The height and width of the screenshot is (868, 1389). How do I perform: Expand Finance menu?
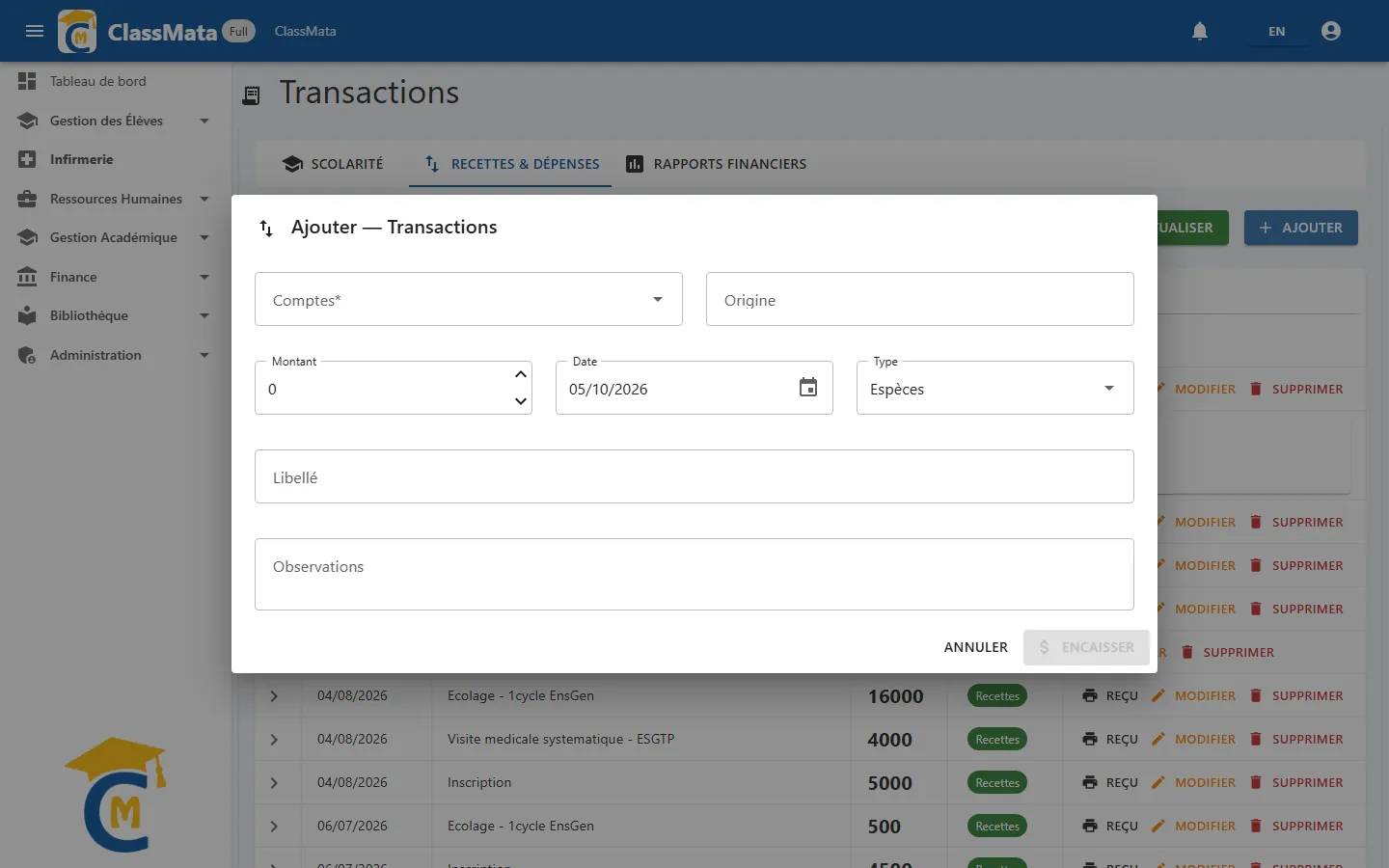(x=116, y=277)
